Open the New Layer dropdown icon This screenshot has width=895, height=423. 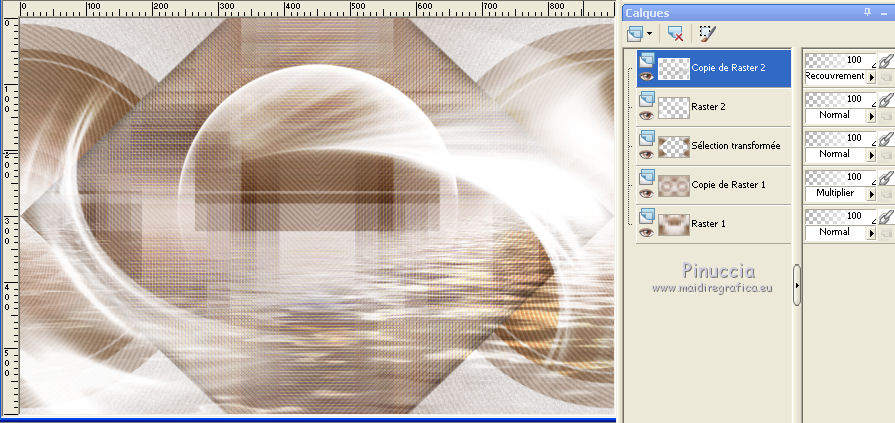click(639, 34)
